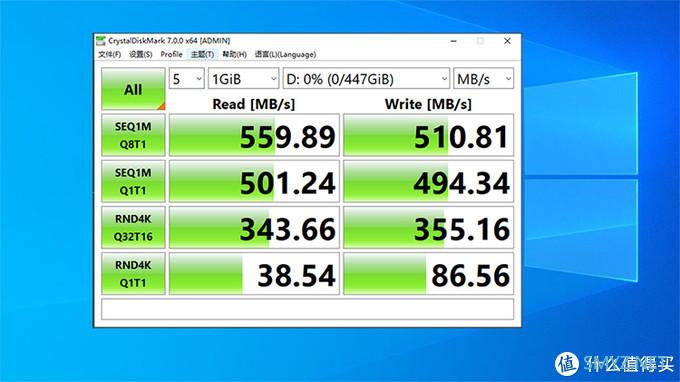Run the RND4K Q1T1 benchmark
Image resolution: width=680 pixels, height=382 pixels.
pos(133,274)
